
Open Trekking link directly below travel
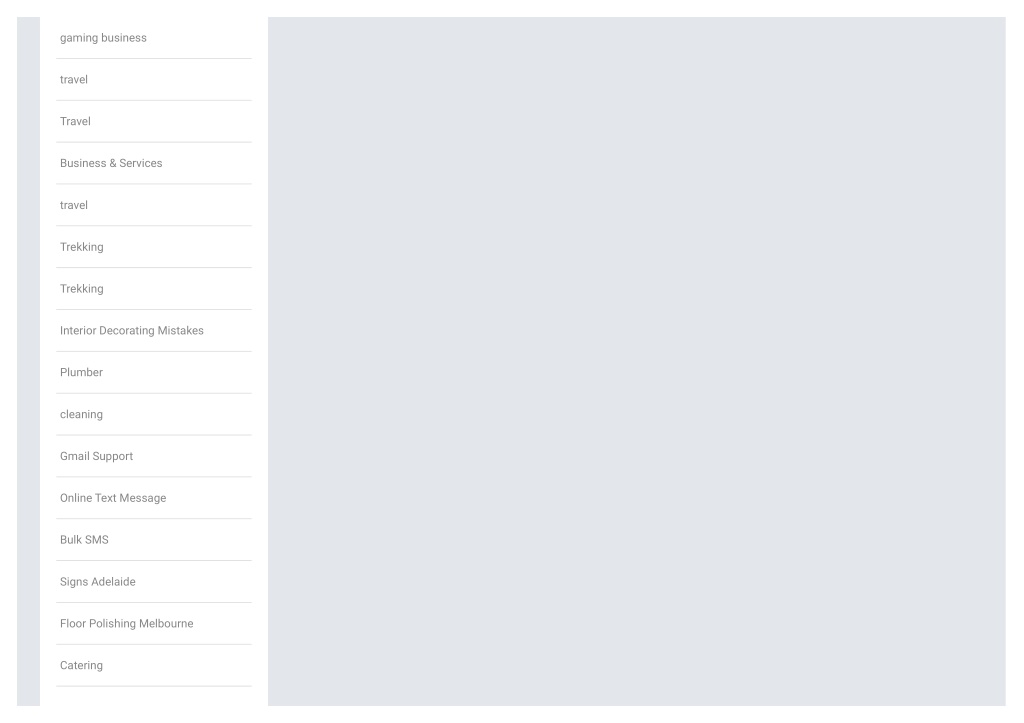pos(82,247)
